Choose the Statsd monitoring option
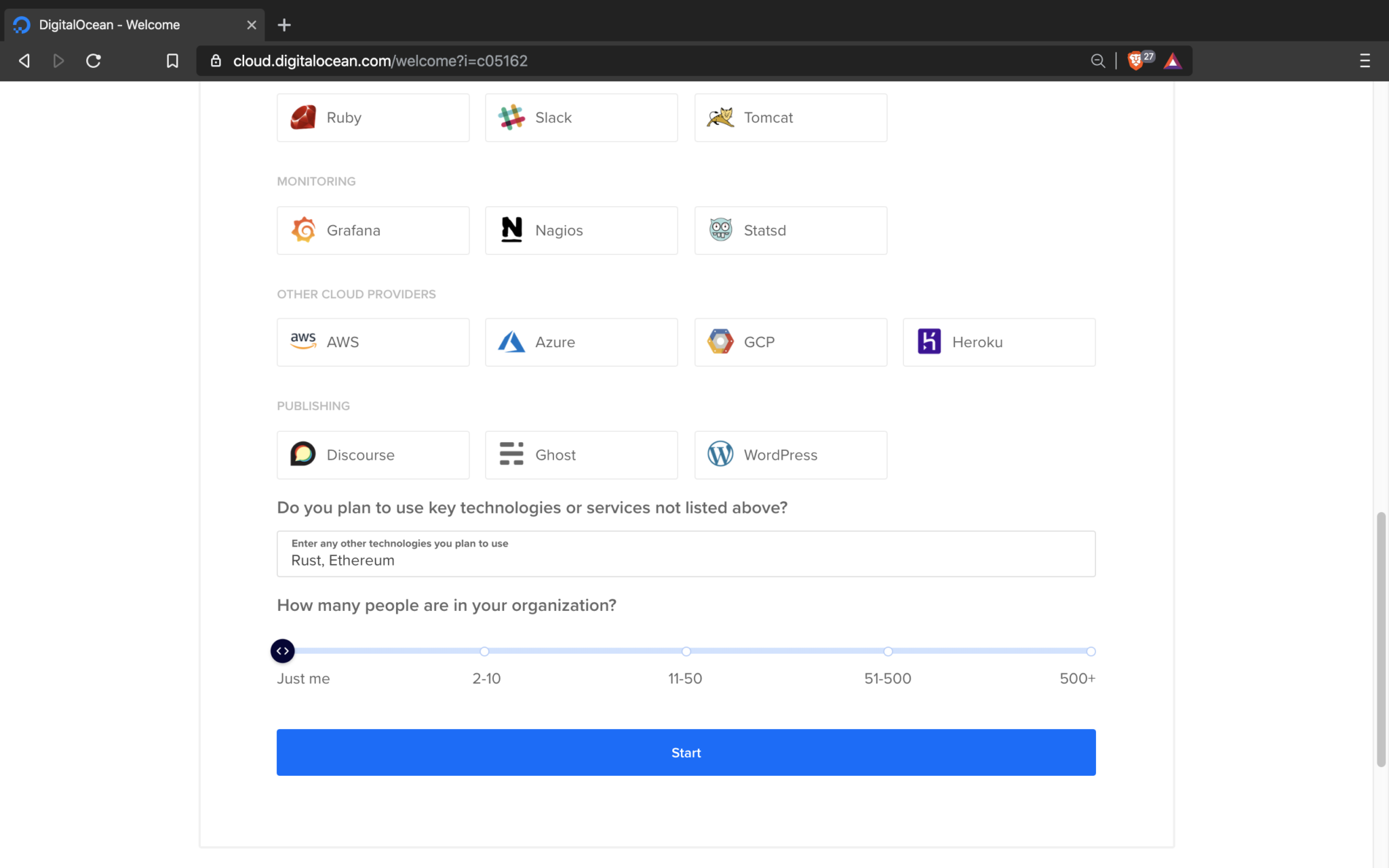 [791, 231]
